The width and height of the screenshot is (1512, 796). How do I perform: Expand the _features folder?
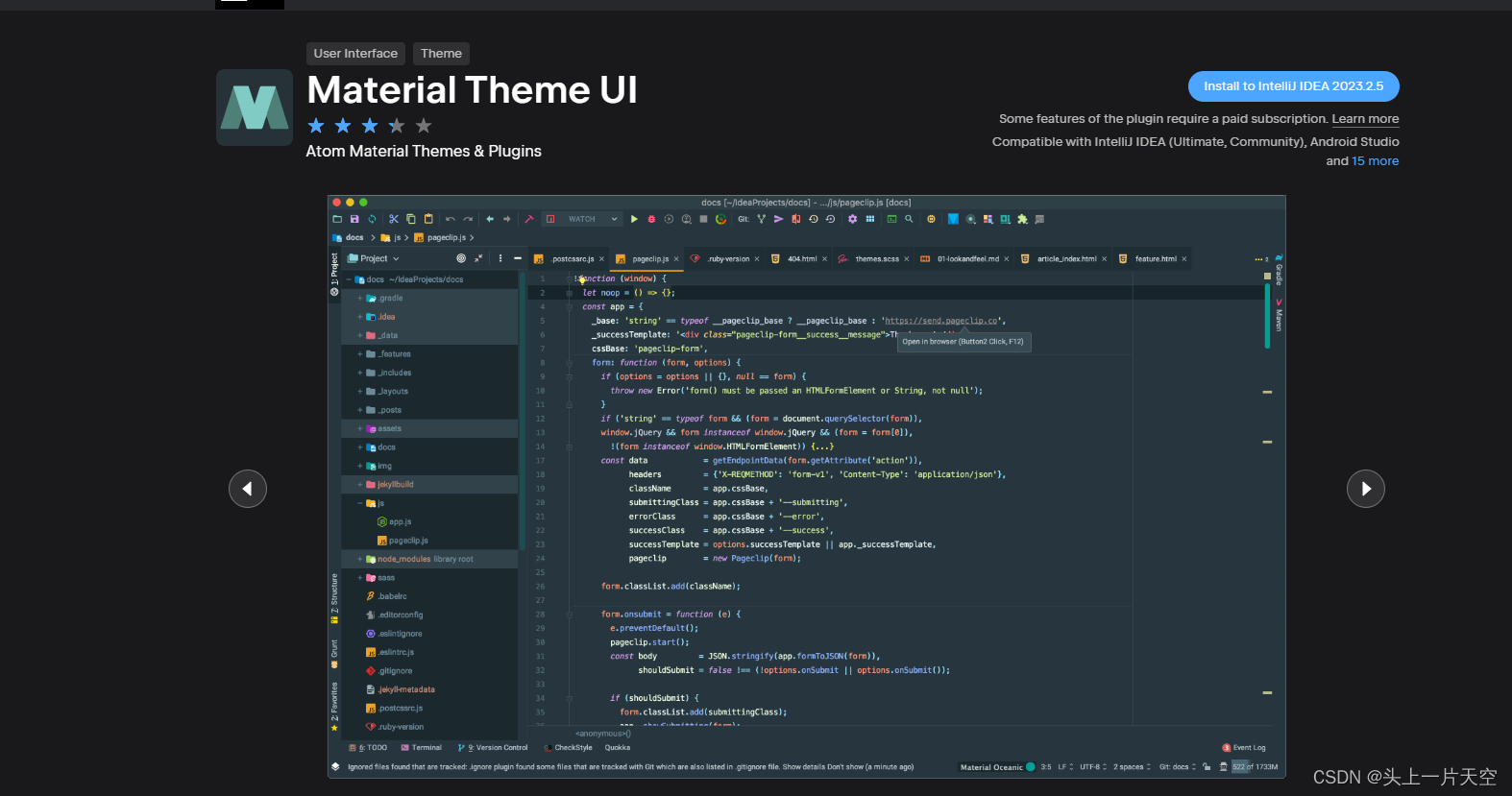click(360, 354)
